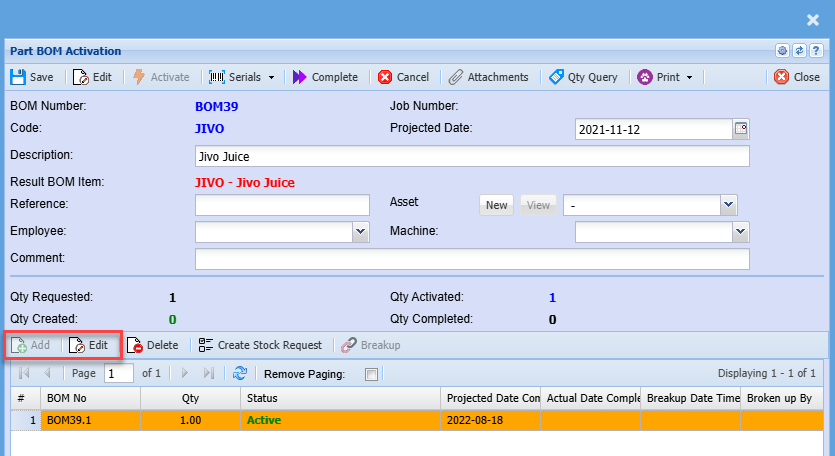Cancel the BOM activation
The height and width of the screenshot is (456, 835).
[403, 77]
